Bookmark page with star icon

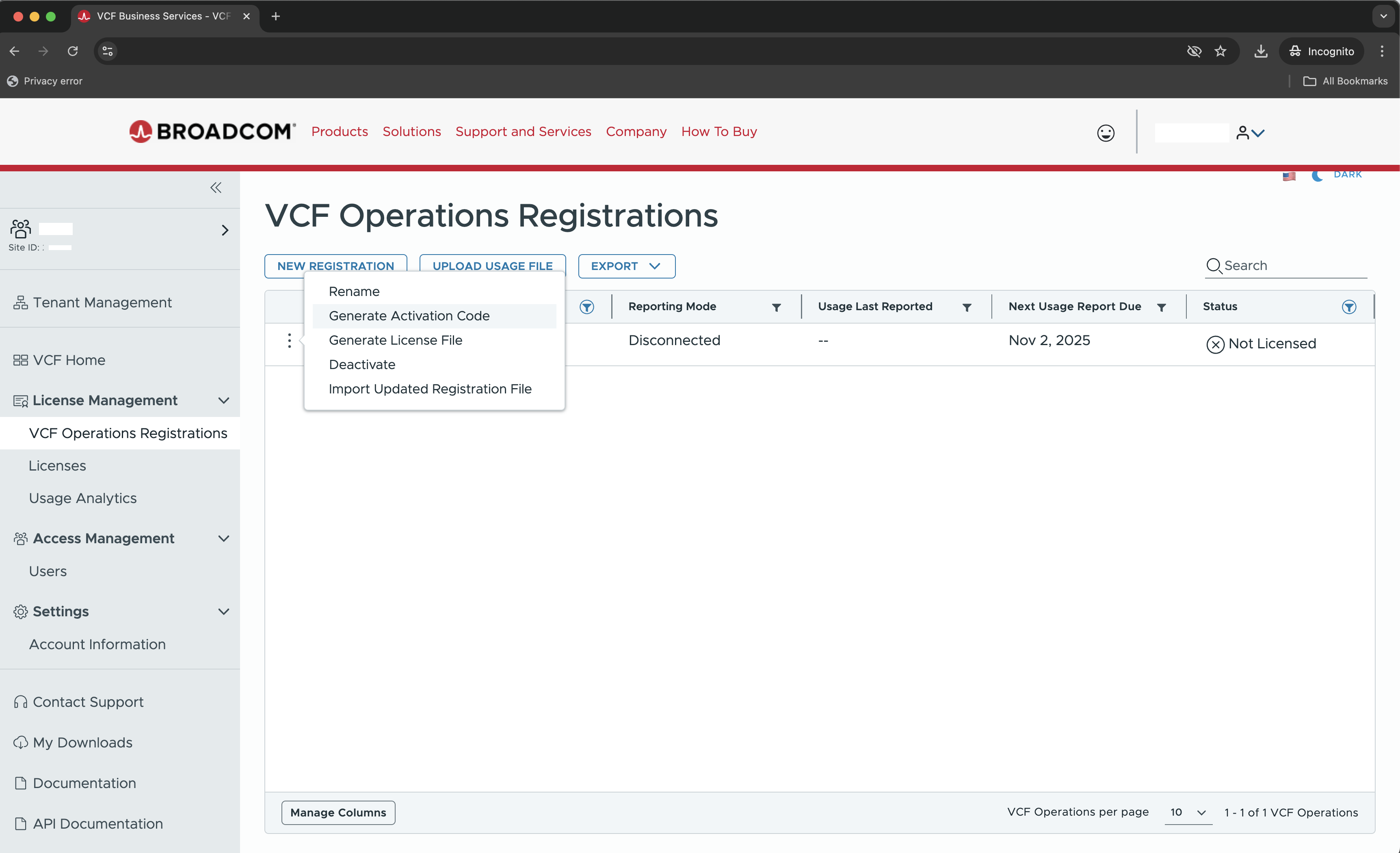(x=1220, y=51)
